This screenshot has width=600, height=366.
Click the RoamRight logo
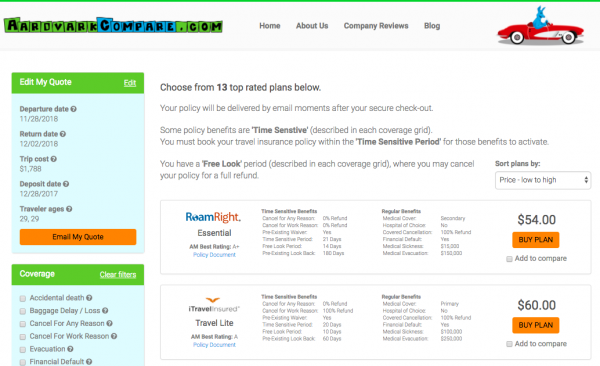click(x=213, y=217)
